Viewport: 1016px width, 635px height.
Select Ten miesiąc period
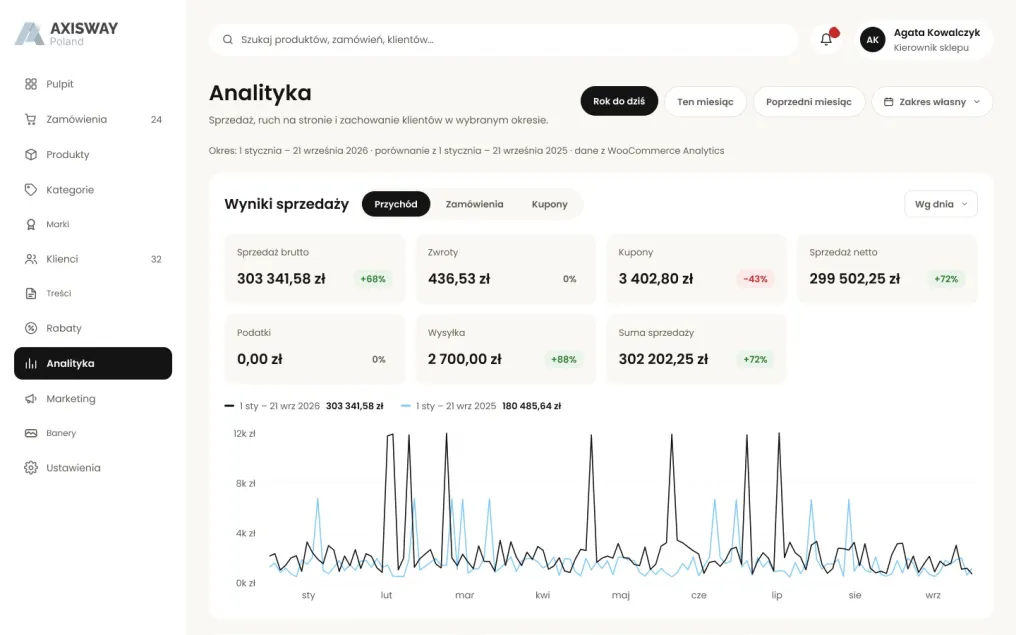pyautogui.click(x=705, y=102)
